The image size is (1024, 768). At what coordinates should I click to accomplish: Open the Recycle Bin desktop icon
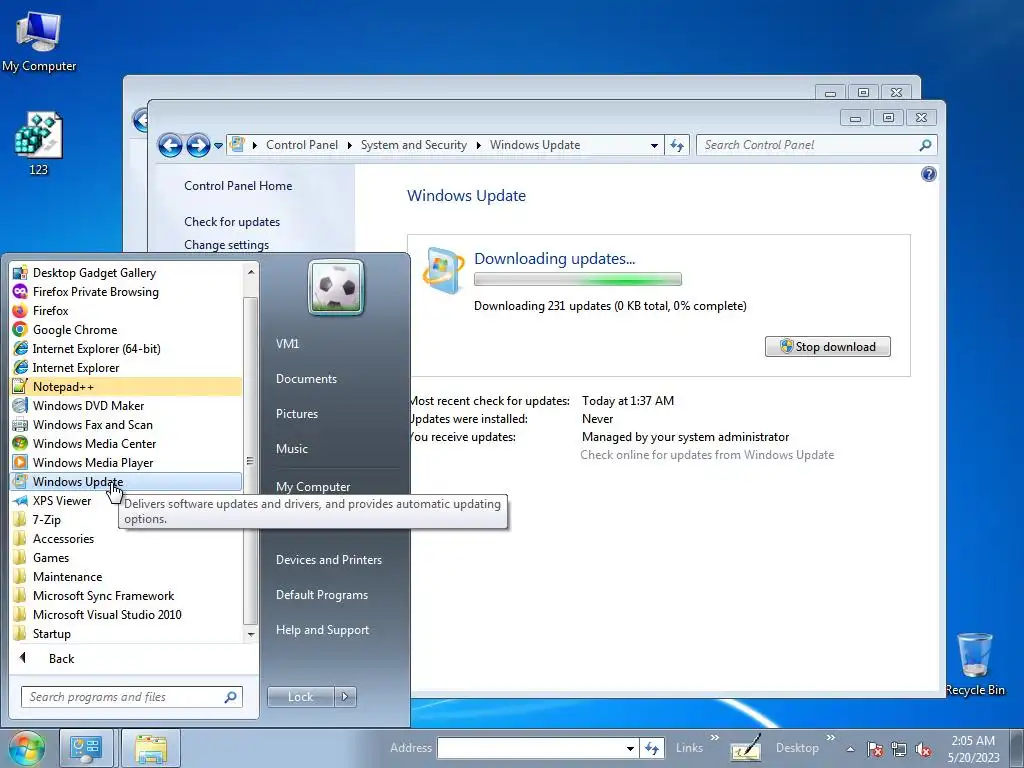pos(975,664)
